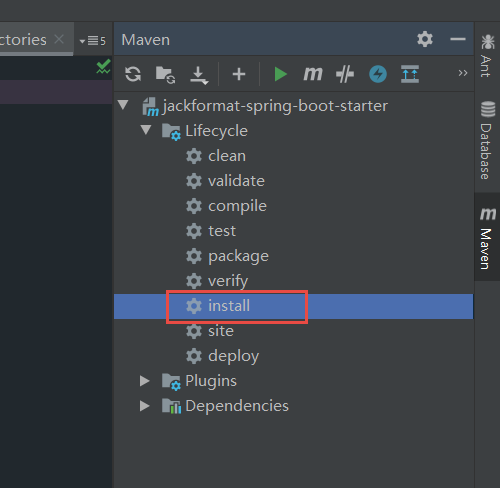The height and width of the screenshot is (488, 500).
Task: Generate sources and update folders icon
Action: (x=165, y=75)
